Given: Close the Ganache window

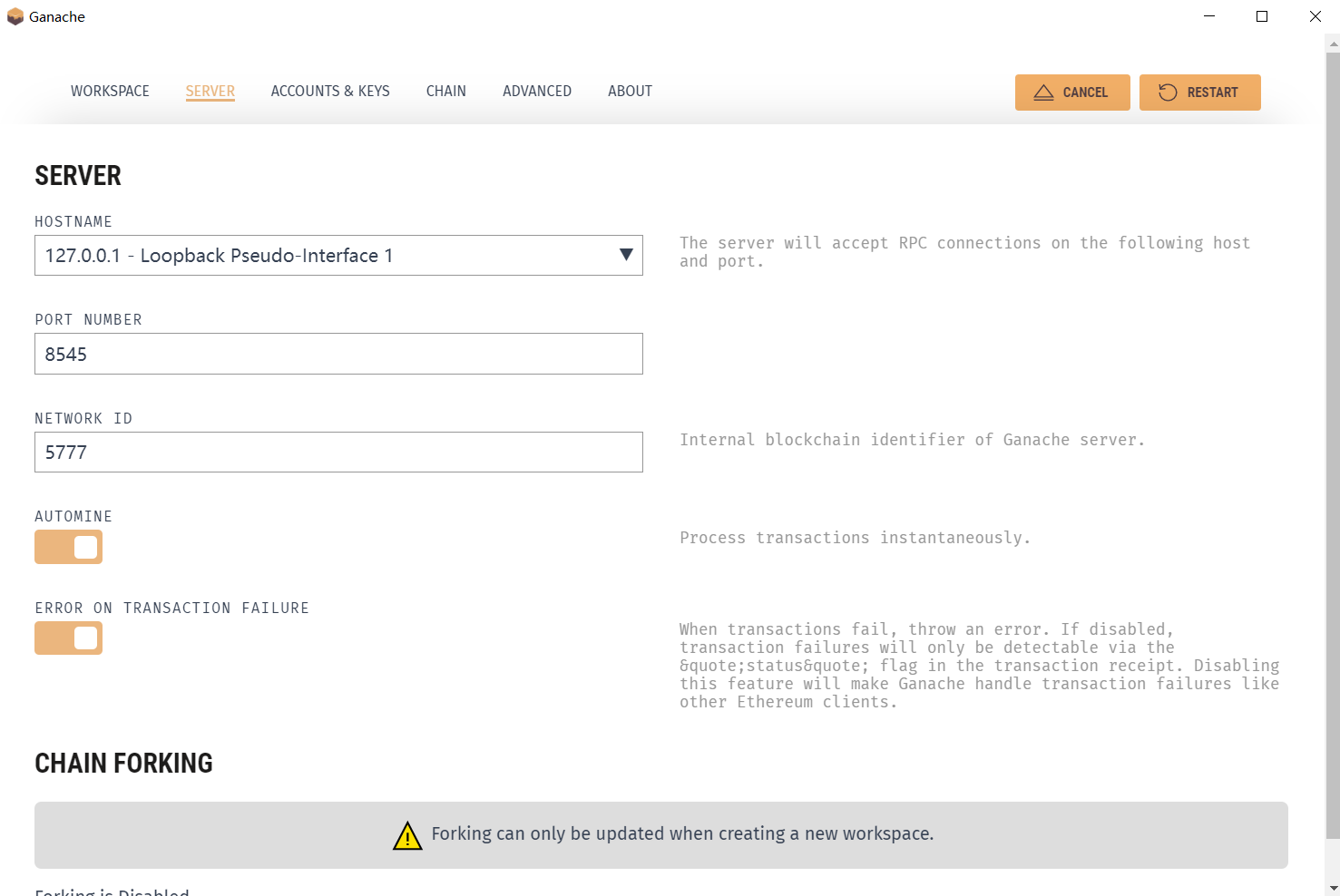Looking at the screenshot, I should [x=1315, y=16].
